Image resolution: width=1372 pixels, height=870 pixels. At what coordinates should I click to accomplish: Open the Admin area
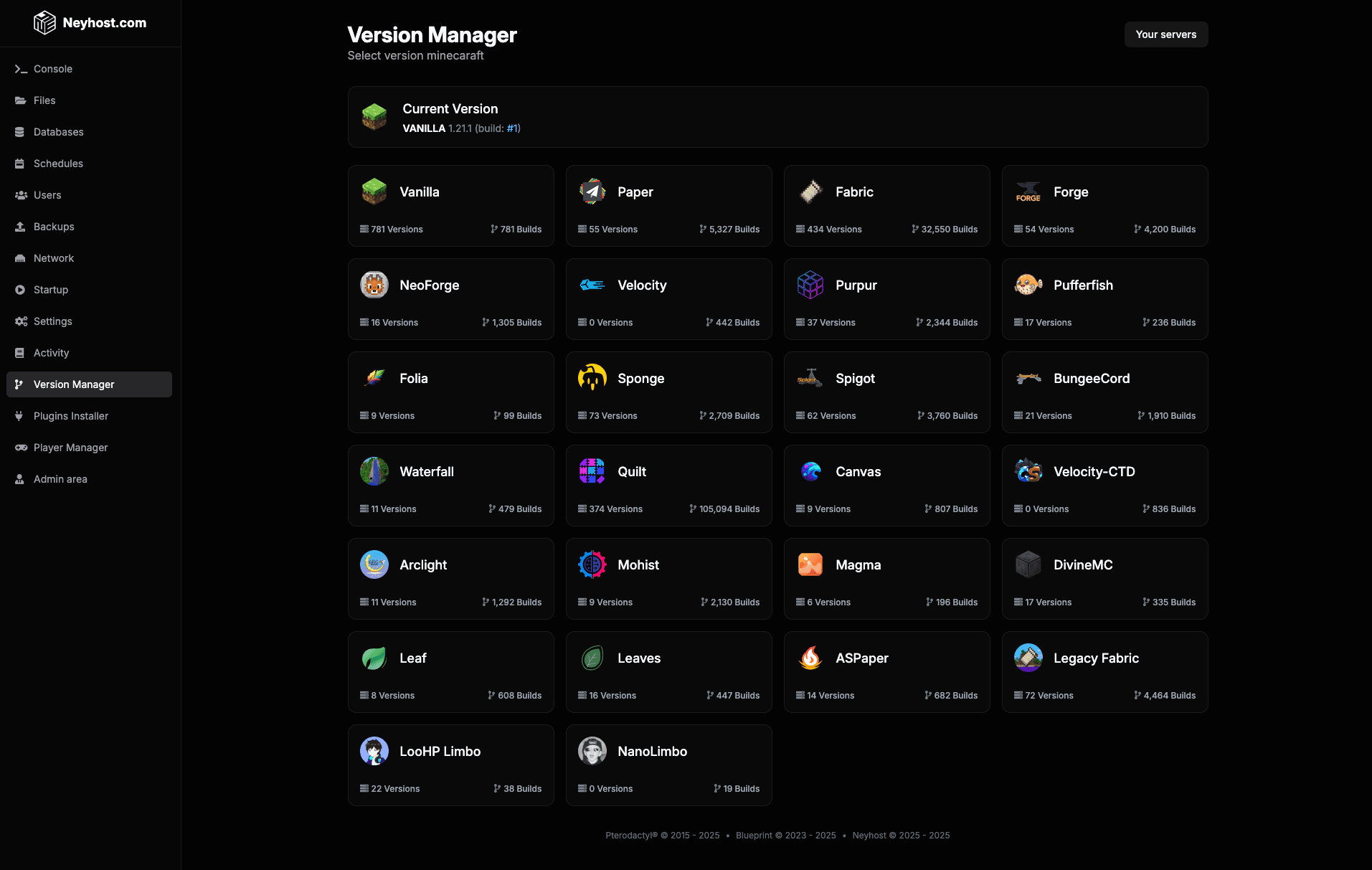(x=60, y=479)
